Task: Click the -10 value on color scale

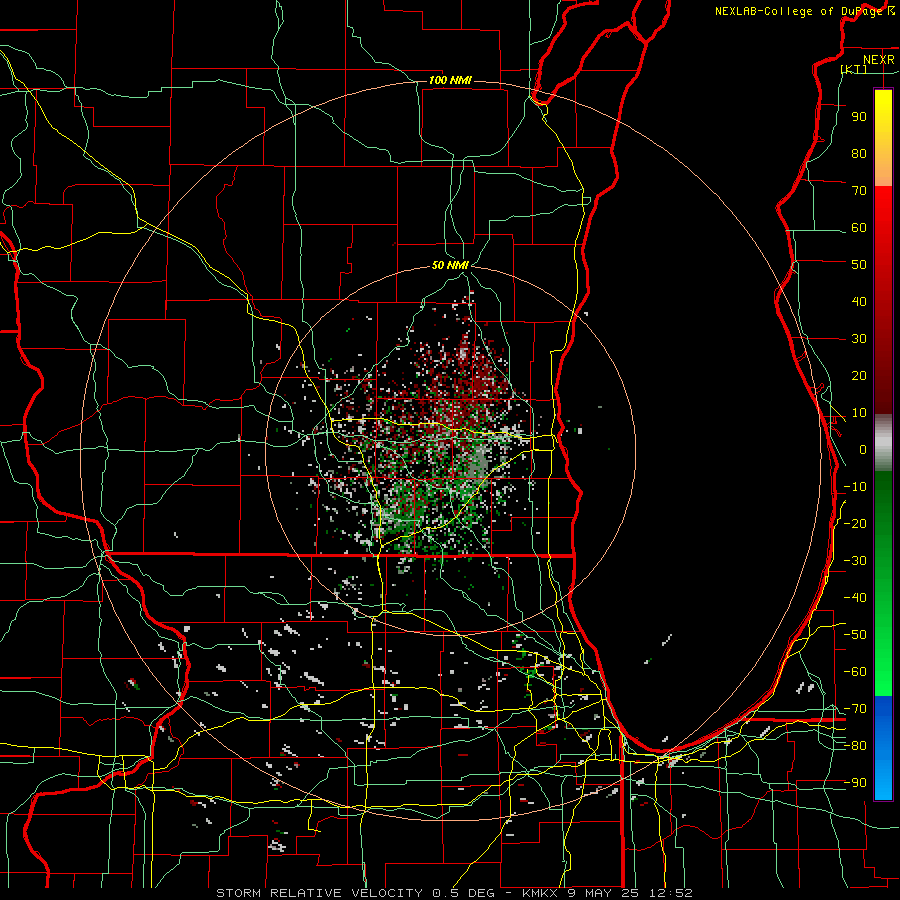Action: [855, 487]
